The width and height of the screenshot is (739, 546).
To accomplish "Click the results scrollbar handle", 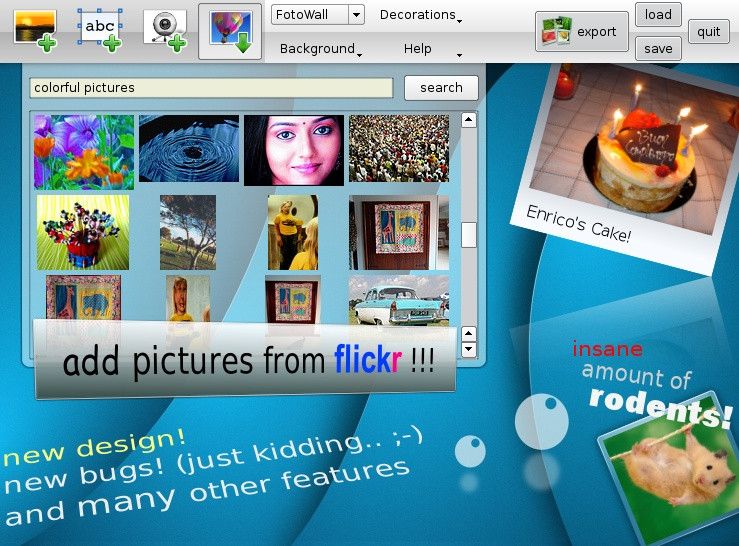I will (468, 235).
